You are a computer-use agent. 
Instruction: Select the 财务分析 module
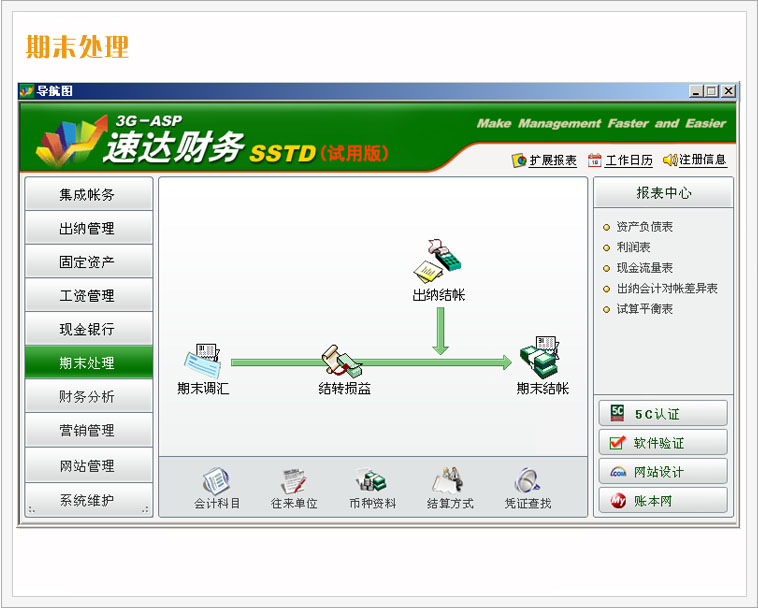(x=89, y=396)
